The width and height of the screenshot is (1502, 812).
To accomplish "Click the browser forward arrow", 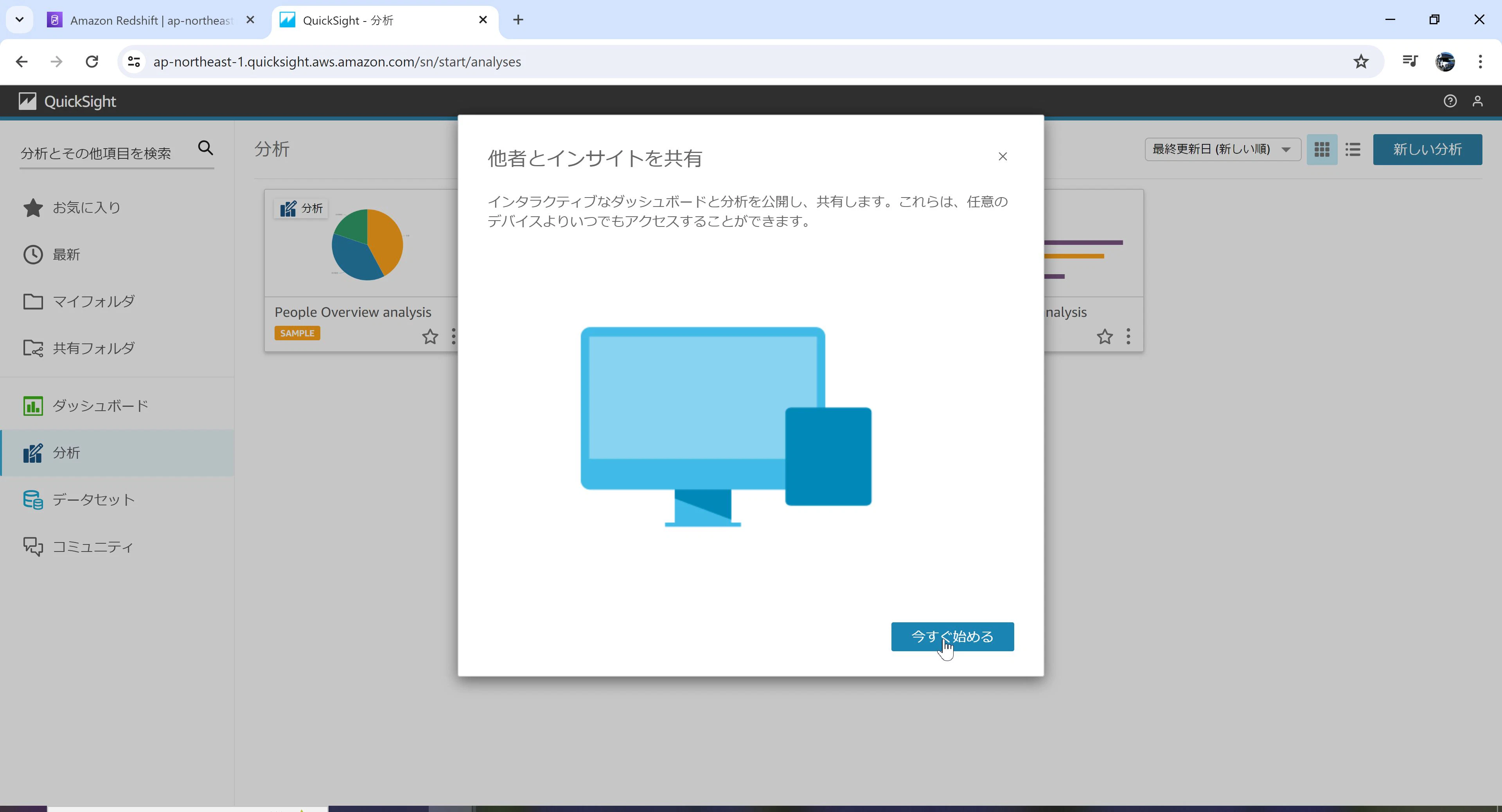I will tap(57, 62).
